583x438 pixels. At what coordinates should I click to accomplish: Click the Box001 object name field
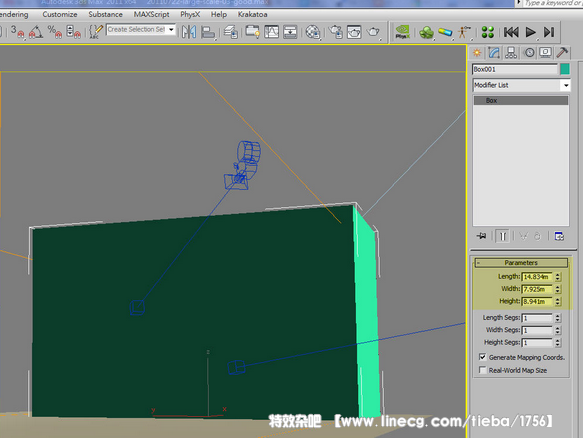[x=515, y=70]
